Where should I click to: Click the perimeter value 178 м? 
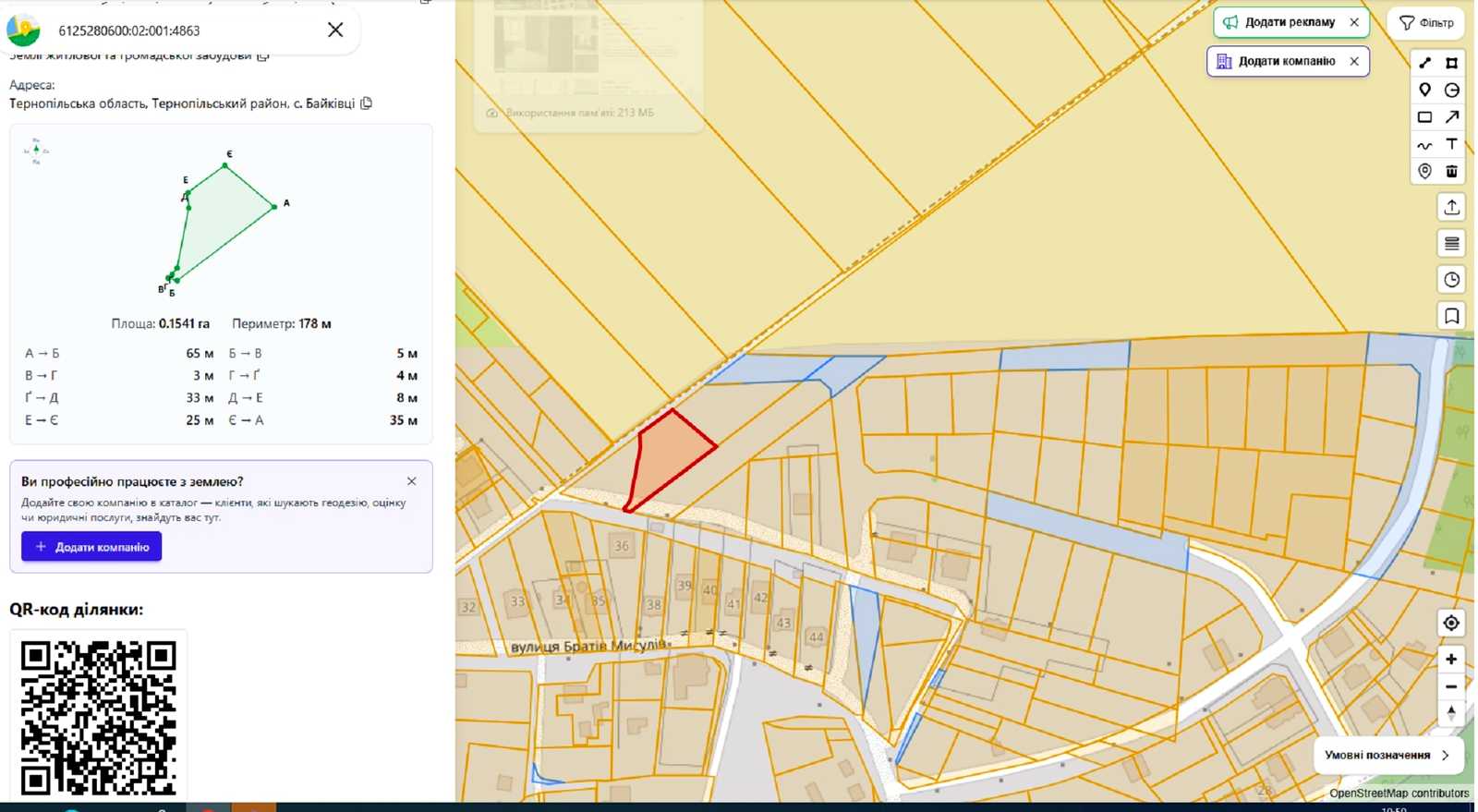(314, 323)
